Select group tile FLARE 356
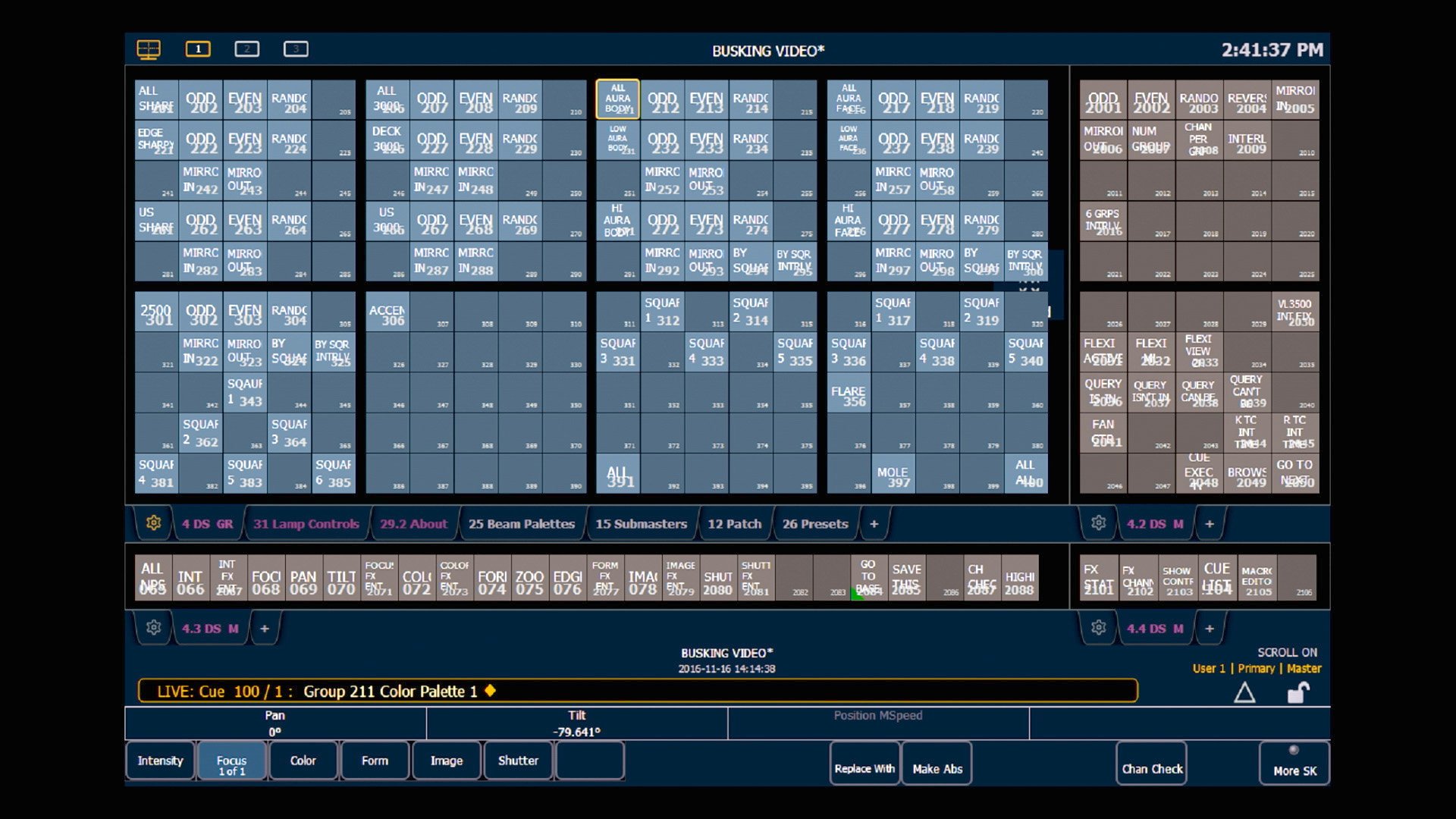Image resolution: width=1456 pixels, height=819 pixels. 849,393
